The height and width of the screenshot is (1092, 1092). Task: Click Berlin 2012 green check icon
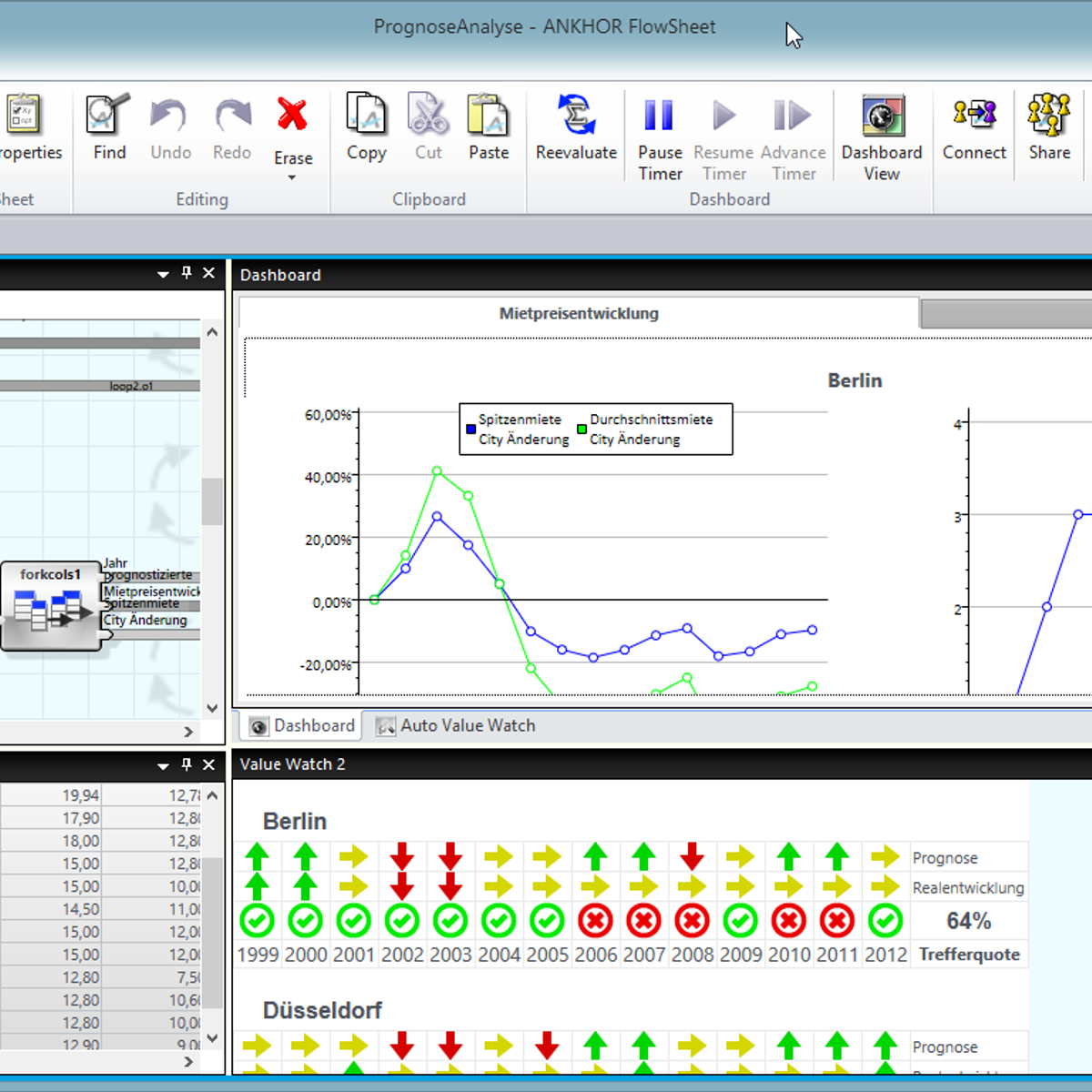(x=885, y=921)
